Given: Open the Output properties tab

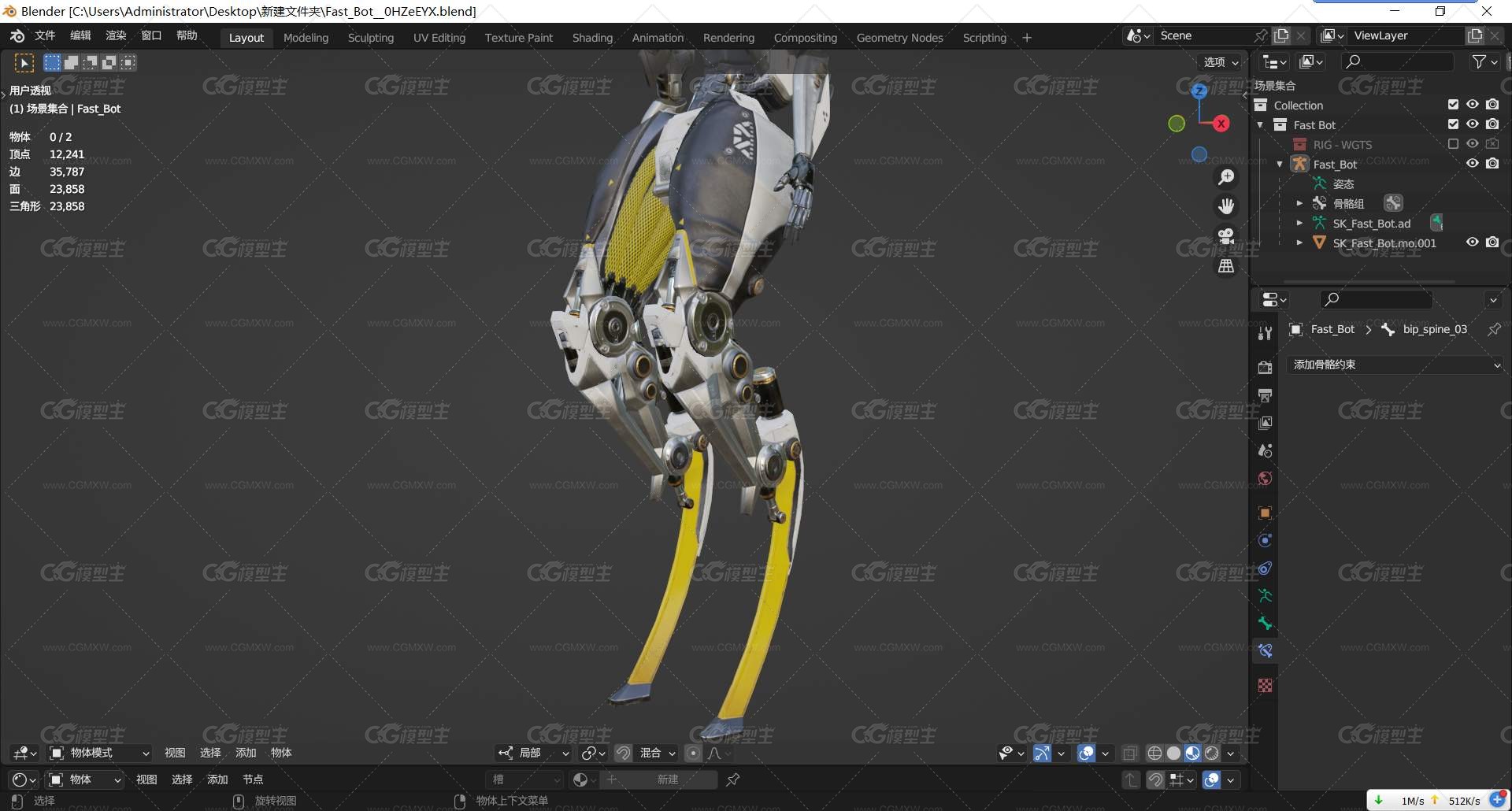Looking at the screenshot, I should (1265, 395).
